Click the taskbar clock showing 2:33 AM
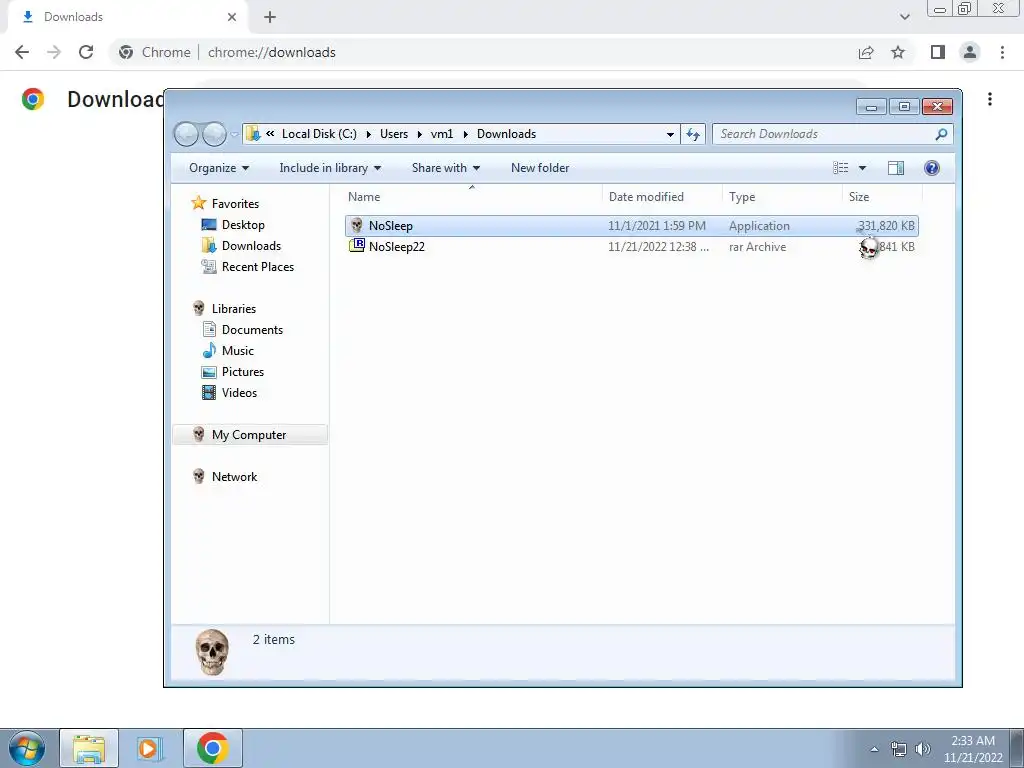 [973, 749]
